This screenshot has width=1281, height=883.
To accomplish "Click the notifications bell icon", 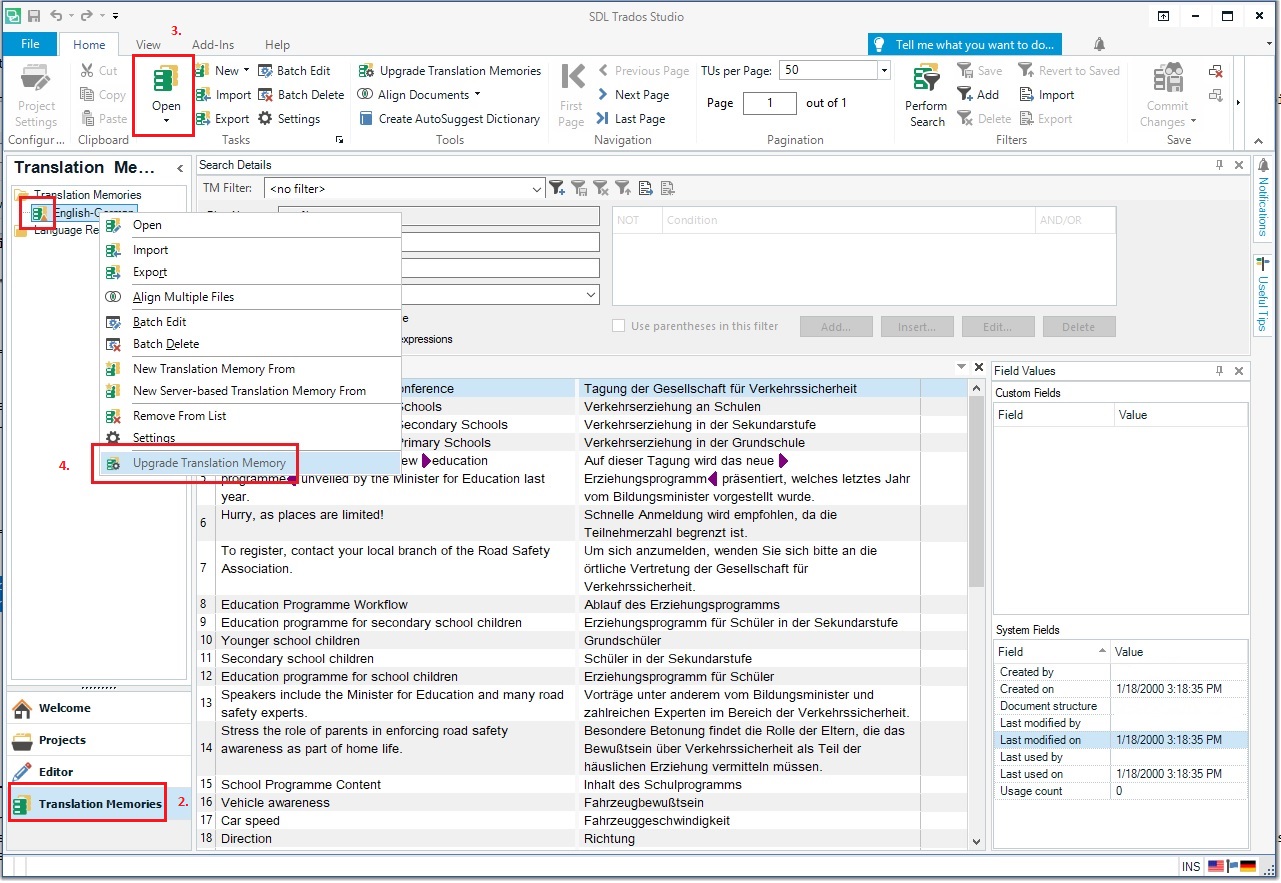I will click(1099, 44).
